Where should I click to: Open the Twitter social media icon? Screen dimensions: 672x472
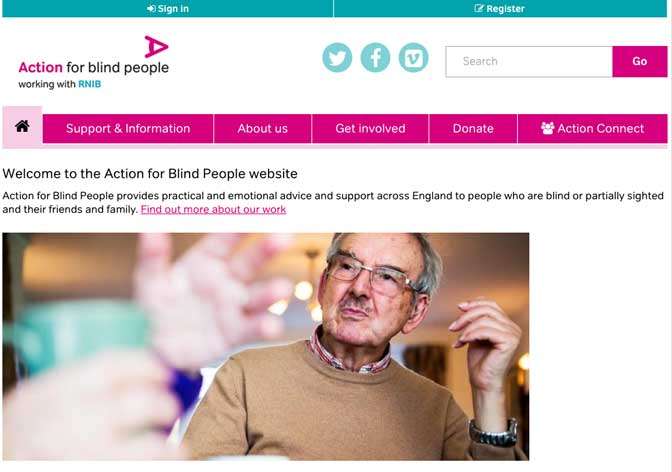pos(337,57)
